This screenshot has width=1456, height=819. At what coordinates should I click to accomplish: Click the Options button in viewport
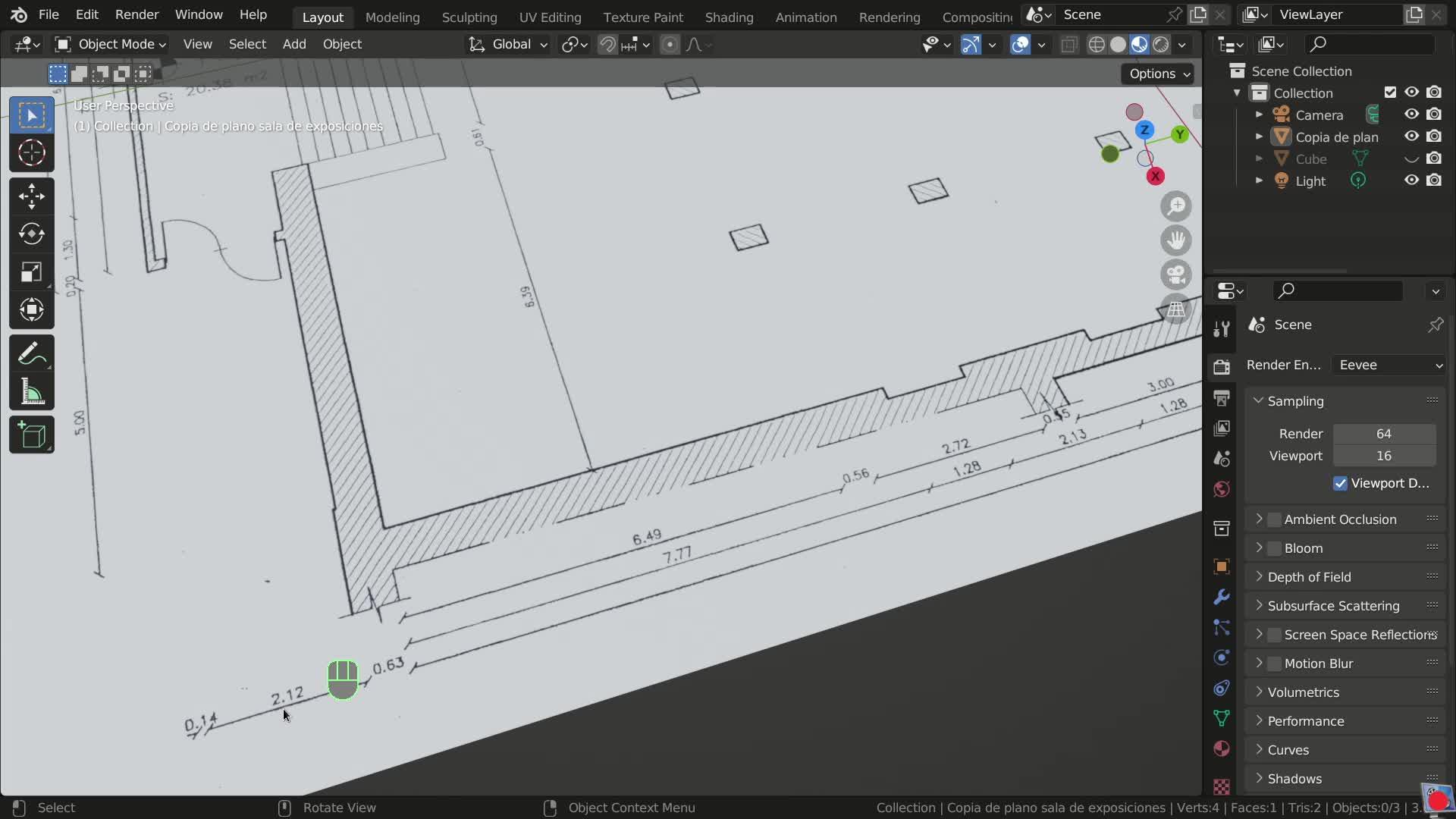click(1157, 74)
